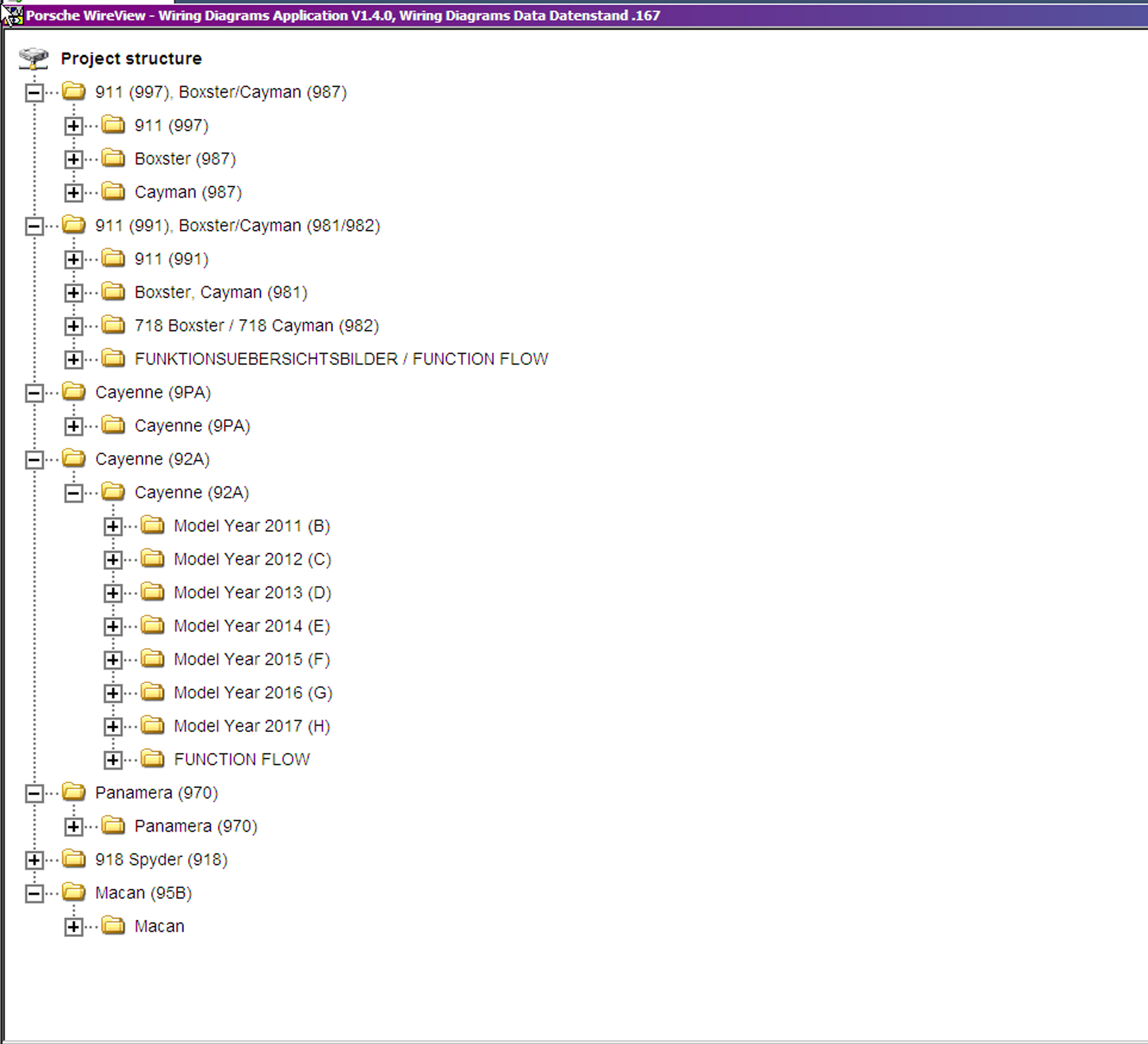Click the Project structure root icon
Screen dimensions: 1148x1044
pos(33,58)
